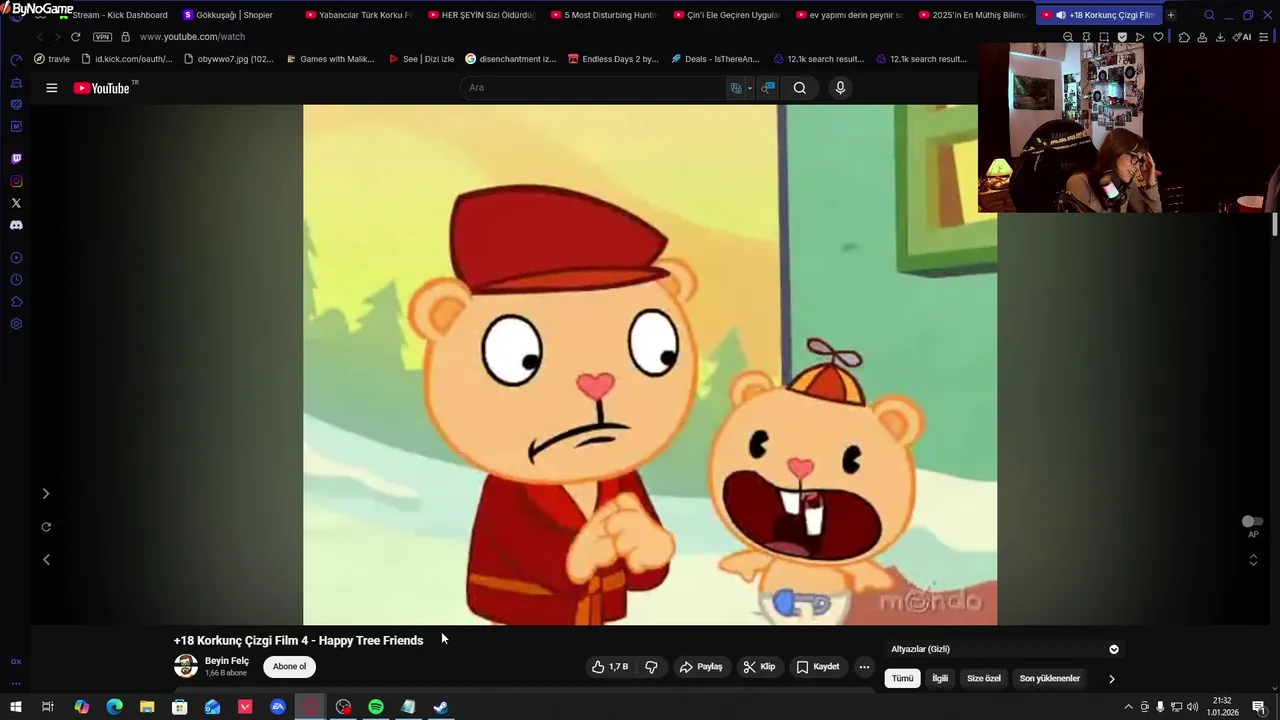This screenshot has height=720, width=1280.
Task: Save the video with Kaydet
Action: [x=818, y=667]
